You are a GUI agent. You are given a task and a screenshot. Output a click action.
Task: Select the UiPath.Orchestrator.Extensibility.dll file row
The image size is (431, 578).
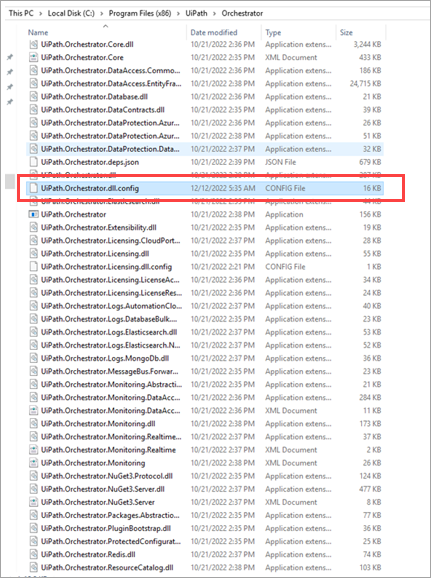[x=205, y=227]
